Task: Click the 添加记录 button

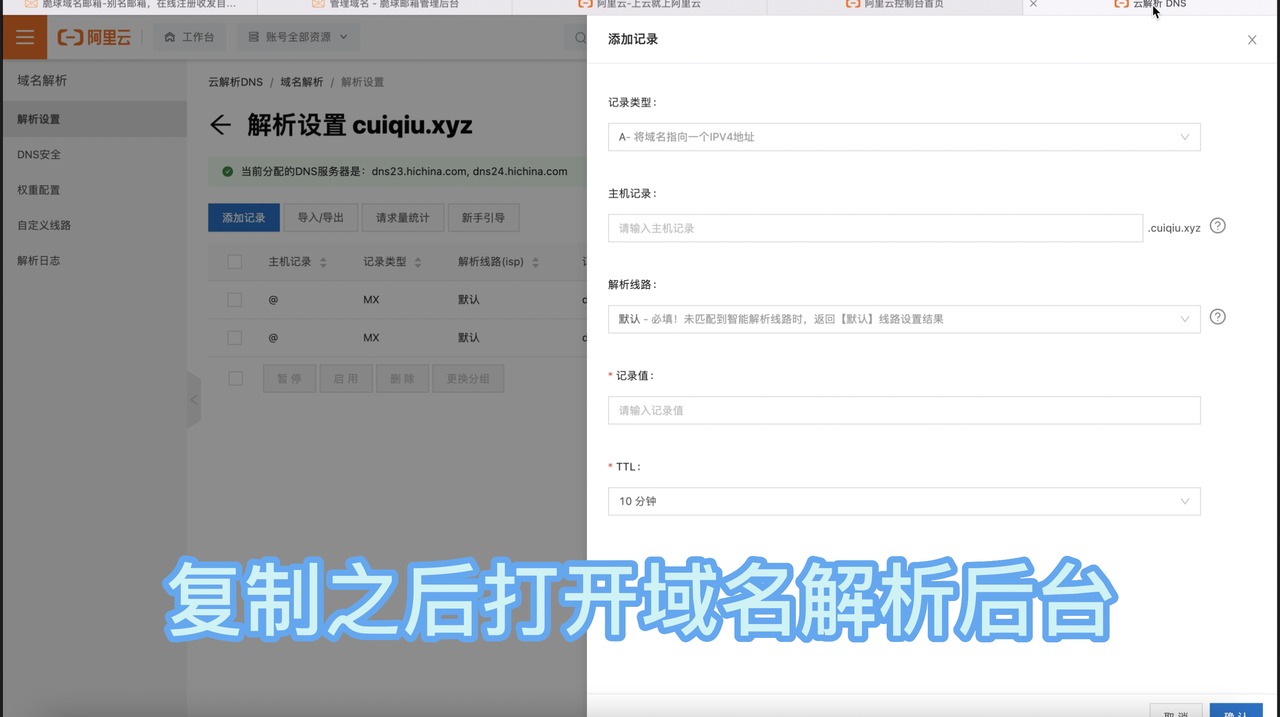Action: pyautogui.click(x=244, y=218)
